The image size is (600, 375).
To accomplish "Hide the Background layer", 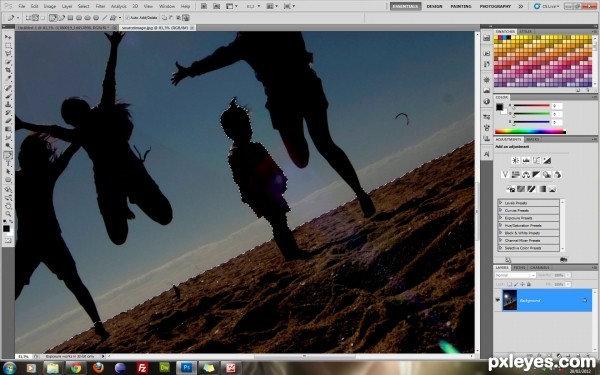I will click(x=497, y=300).
